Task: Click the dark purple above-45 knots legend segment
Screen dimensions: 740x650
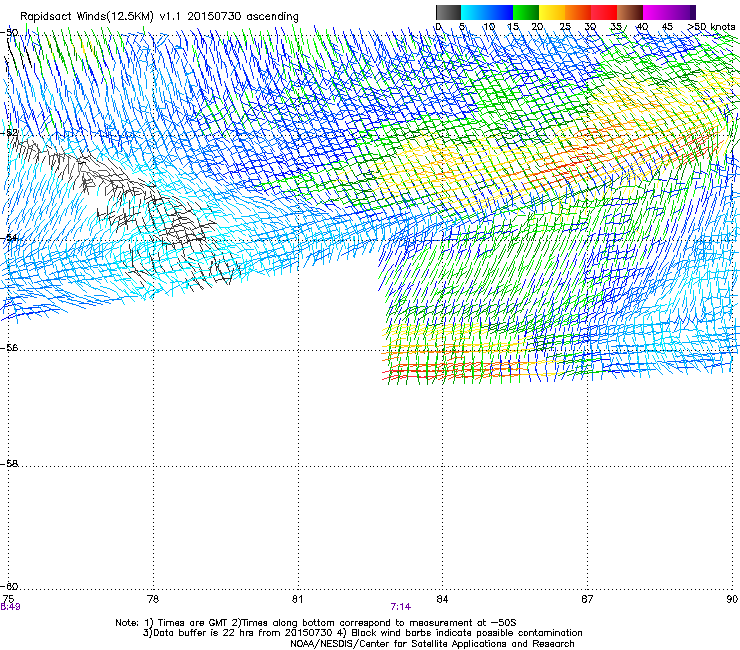Action: (682, 12)
